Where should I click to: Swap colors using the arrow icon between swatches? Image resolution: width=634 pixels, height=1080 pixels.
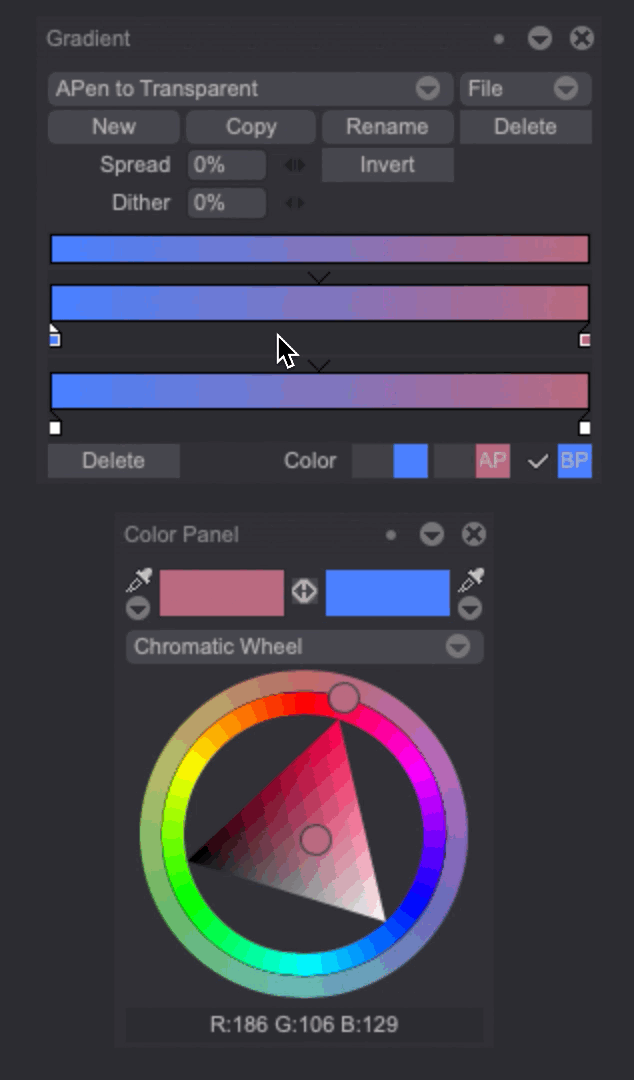pyautogui.click(x=305, y=592)
